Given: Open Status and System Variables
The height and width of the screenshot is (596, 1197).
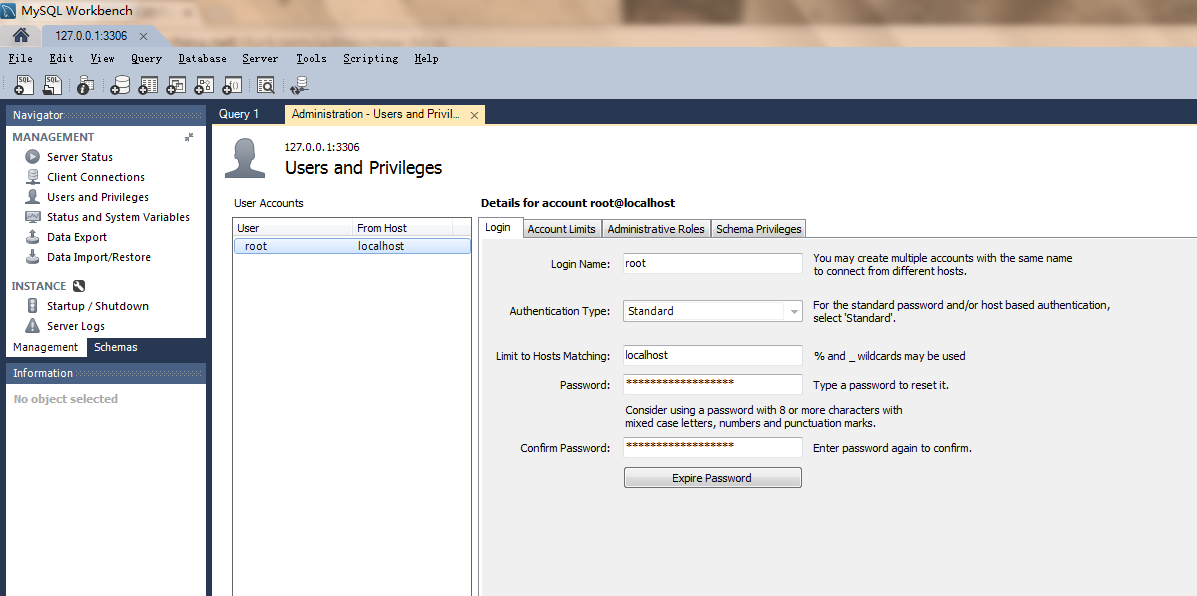Looking at the screenshot, I should click(x=118, y=217).
